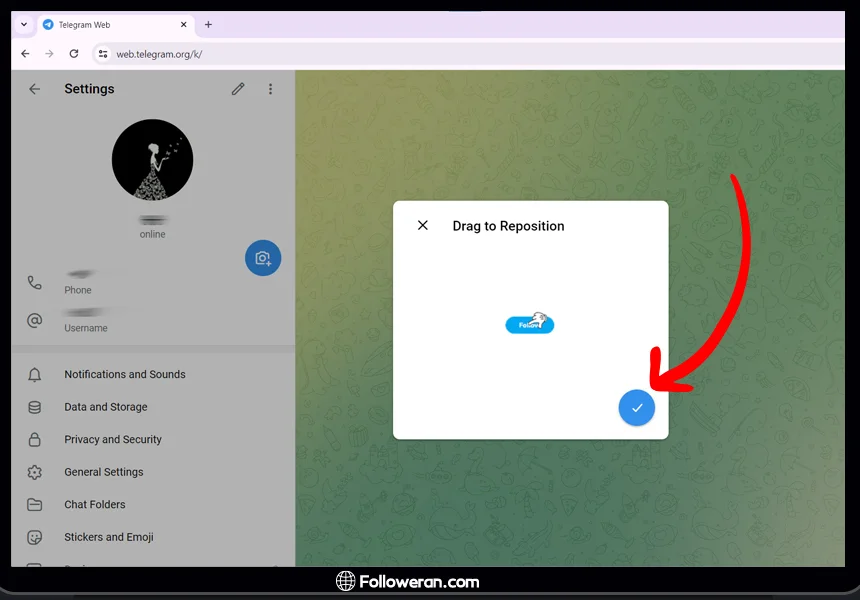This screenshot has height=600, width=860.
Task: Open Notifications and Sounds settings
Action: [125, 374]
